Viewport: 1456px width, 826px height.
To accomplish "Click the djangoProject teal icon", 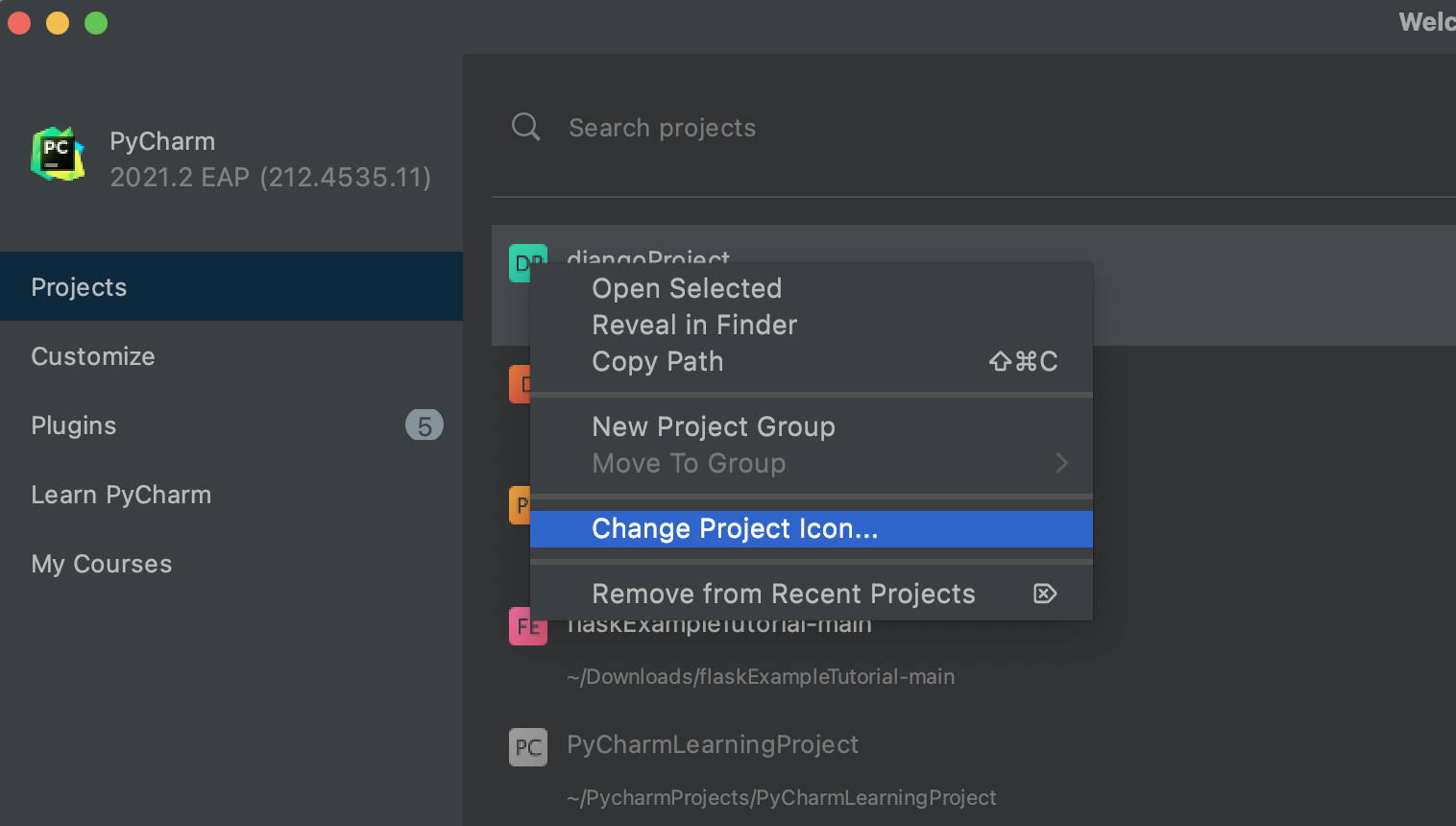I will coord(519,262).
